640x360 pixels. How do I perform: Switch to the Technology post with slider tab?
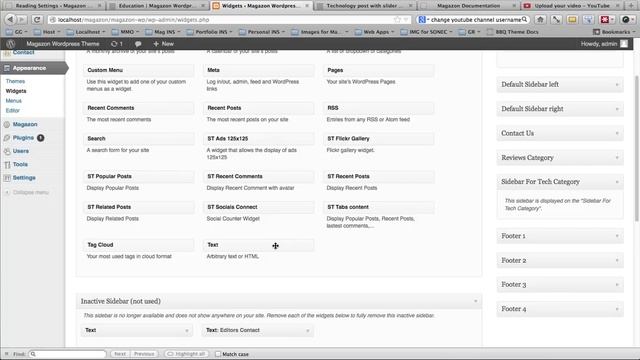[364, 6]
